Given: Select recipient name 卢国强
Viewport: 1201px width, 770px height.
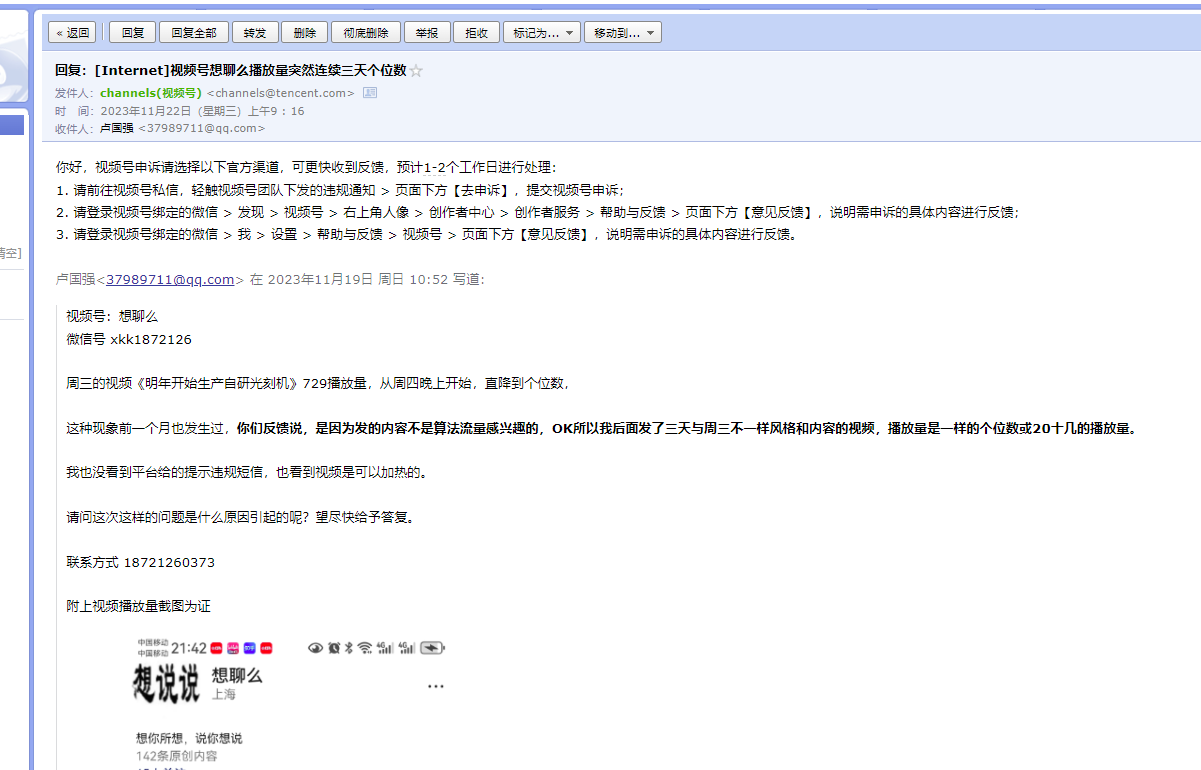Looking at the screenshot, I should (116, 128).
